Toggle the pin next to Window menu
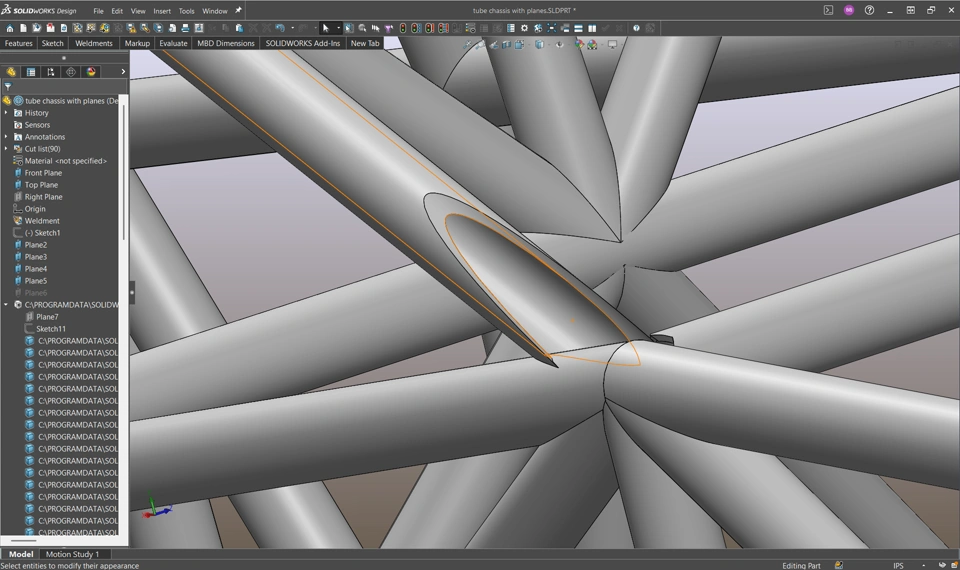Screen dimensions: 960x570 (238, 11)
